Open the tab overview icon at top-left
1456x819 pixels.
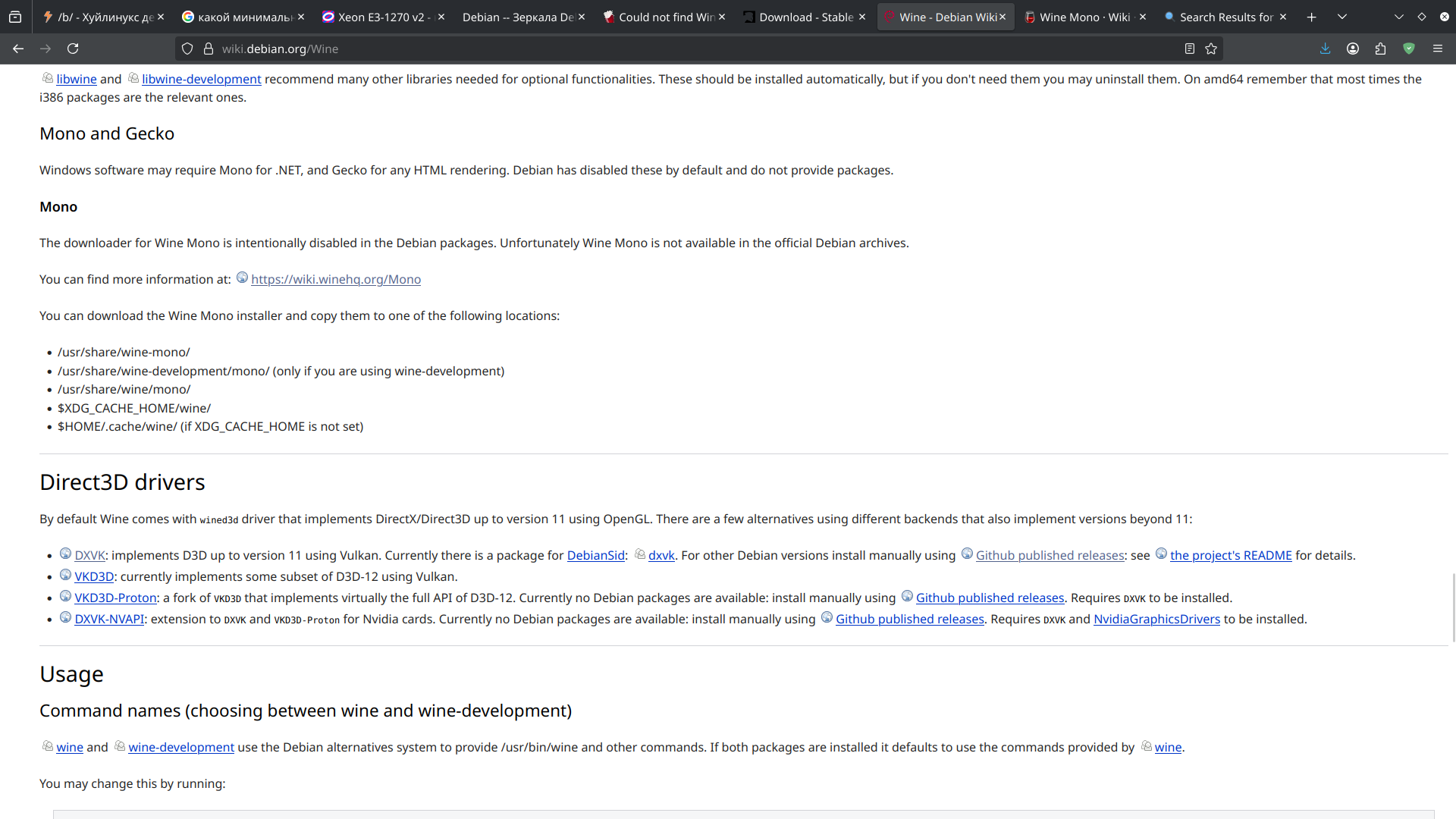click(x=15, y=17)
